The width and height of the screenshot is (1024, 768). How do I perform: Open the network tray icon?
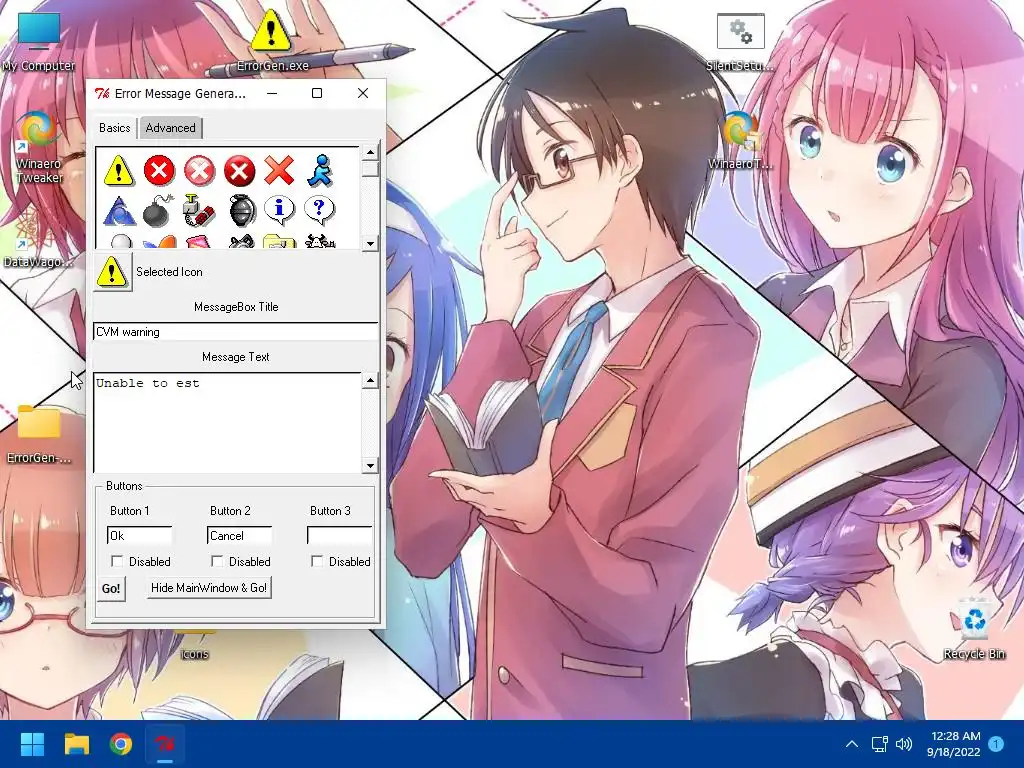point(879,744)
